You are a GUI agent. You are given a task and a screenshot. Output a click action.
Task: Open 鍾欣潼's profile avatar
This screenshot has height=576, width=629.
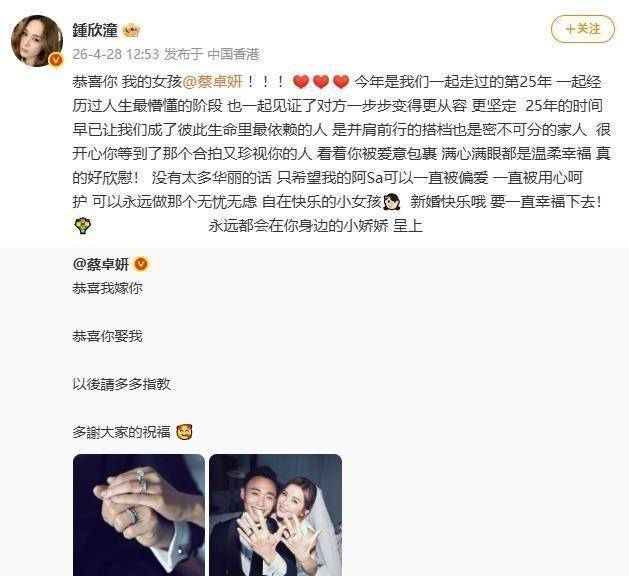(x=37, y=41)
